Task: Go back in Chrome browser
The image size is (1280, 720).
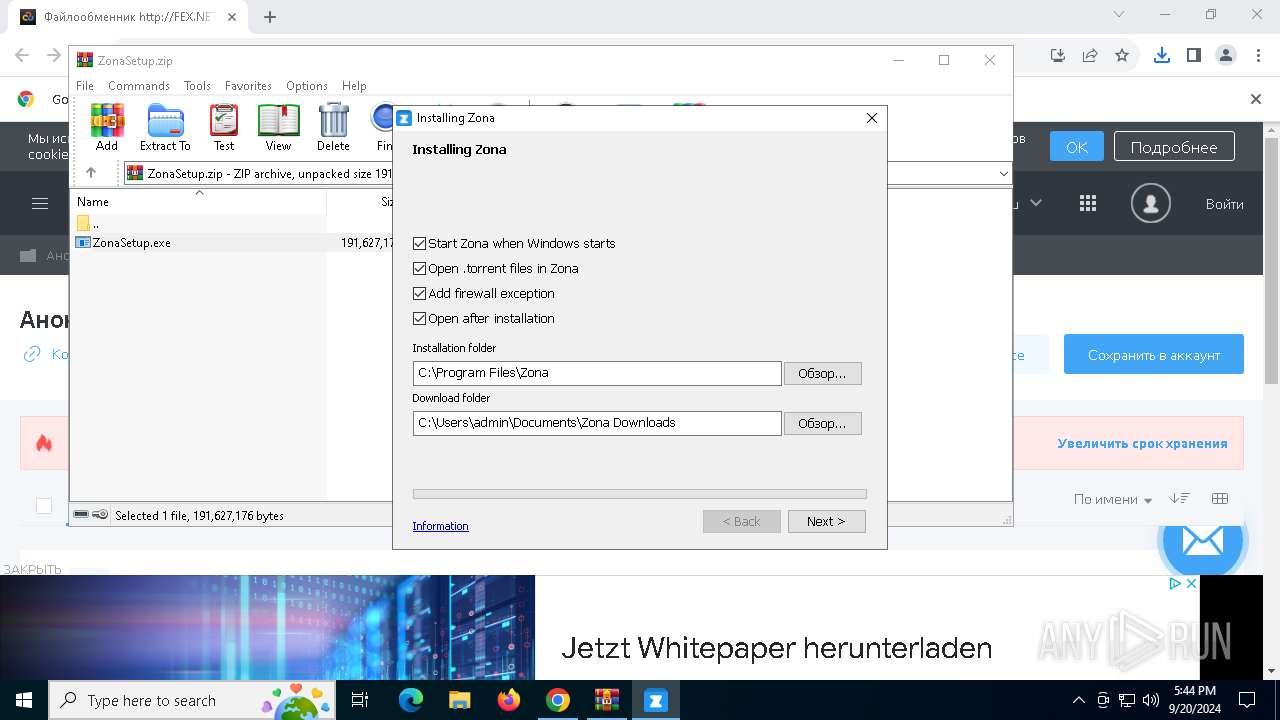Action: pos(22,56)
